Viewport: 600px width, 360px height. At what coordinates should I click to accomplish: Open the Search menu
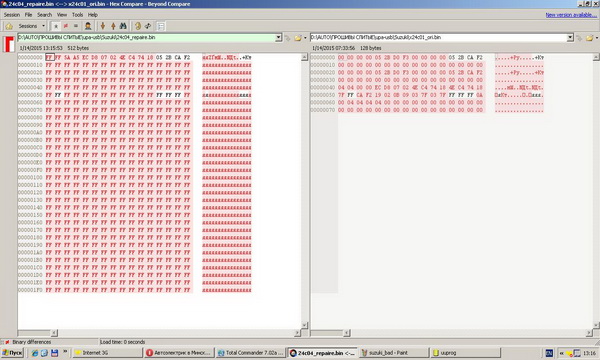click(44, 15)
